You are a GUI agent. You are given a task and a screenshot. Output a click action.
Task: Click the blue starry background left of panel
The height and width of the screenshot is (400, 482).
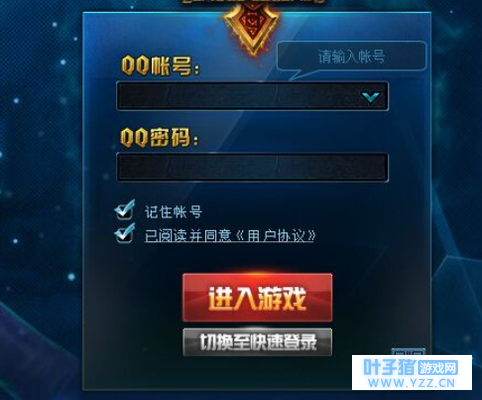pyautogui.click(x=40, y=200)
